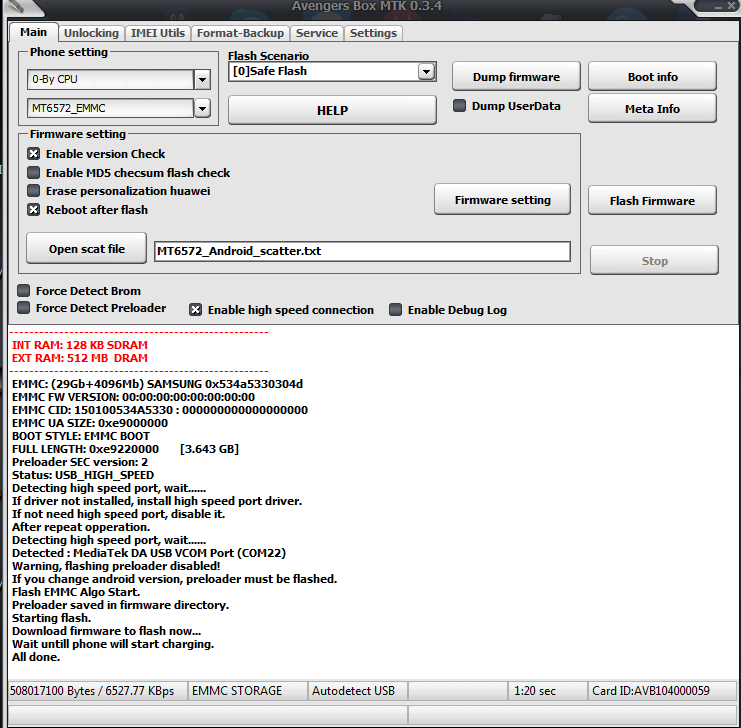Expand the Flash Scenario dropdown arrow
Screen dimensions: 741x728
[427, 71]
